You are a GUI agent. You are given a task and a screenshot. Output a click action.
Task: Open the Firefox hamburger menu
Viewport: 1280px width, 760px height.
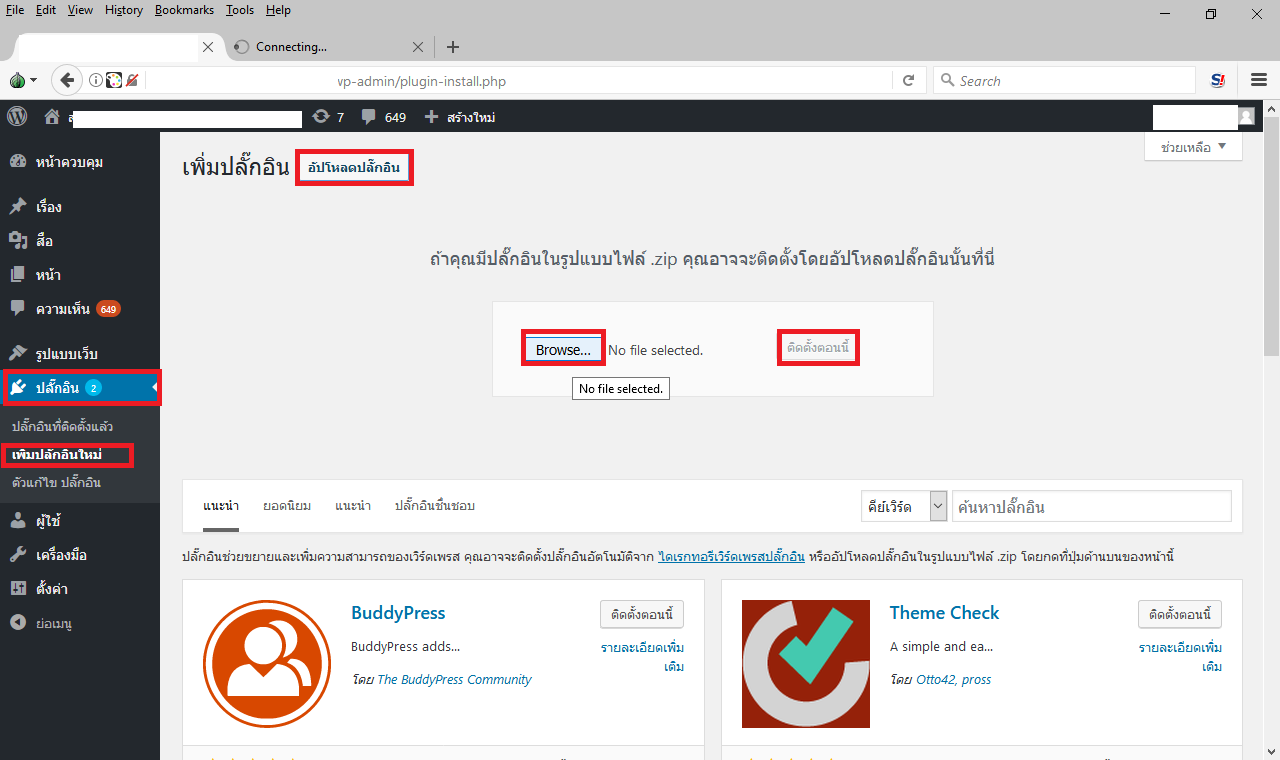point(1260,80)
